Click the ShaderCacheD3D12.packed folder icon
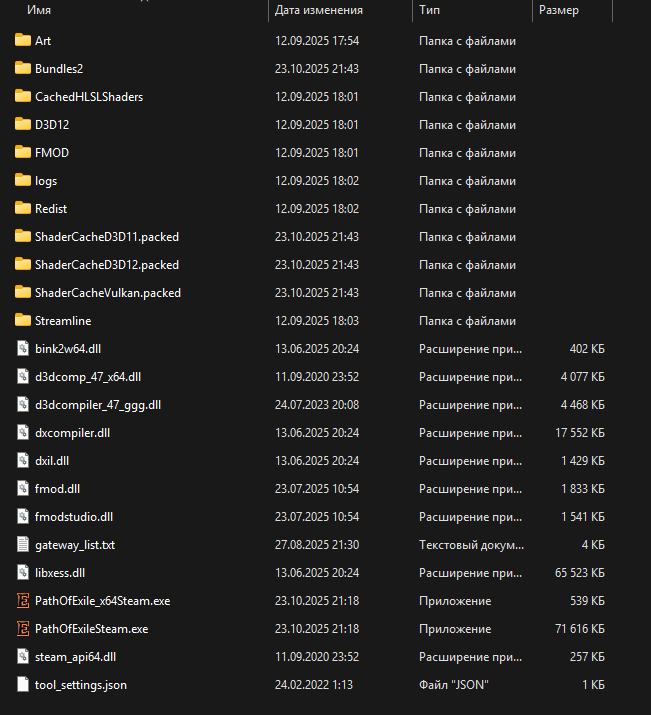Screen dimensions: 651x715 pos(23,264)
